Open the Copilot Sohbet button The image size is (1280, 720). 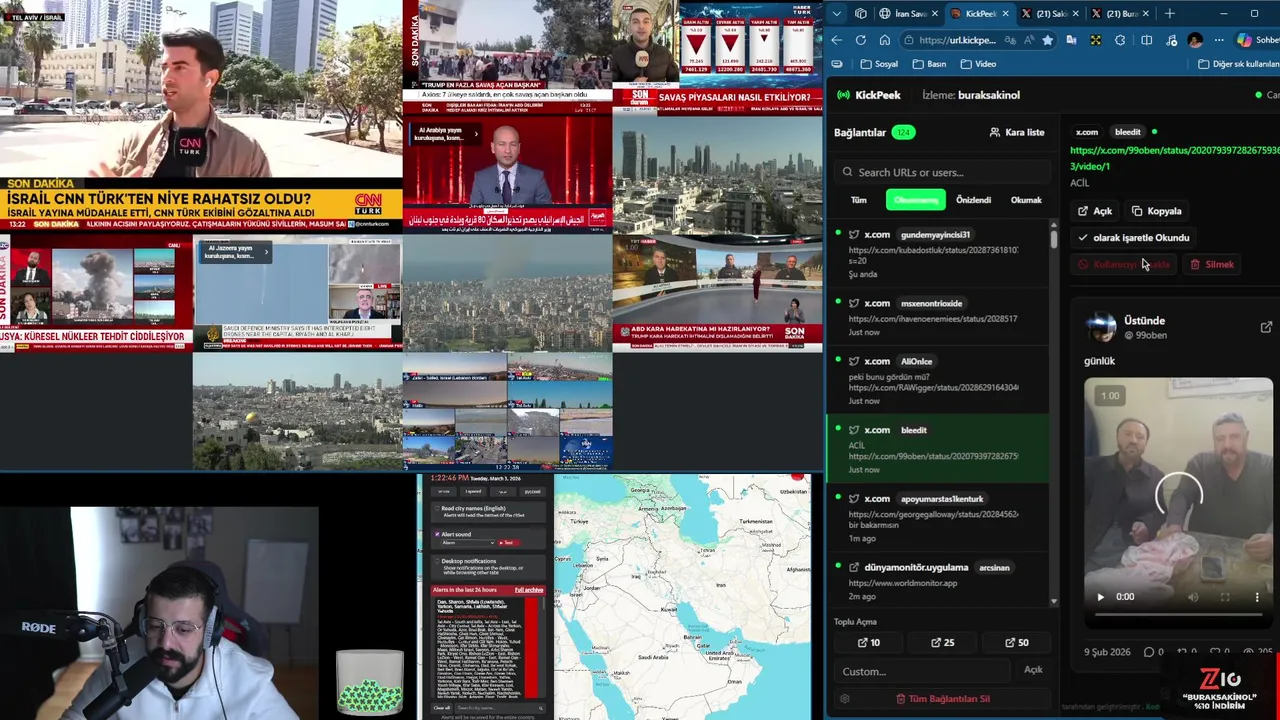pyautogui.click(x=1257, y=40)
